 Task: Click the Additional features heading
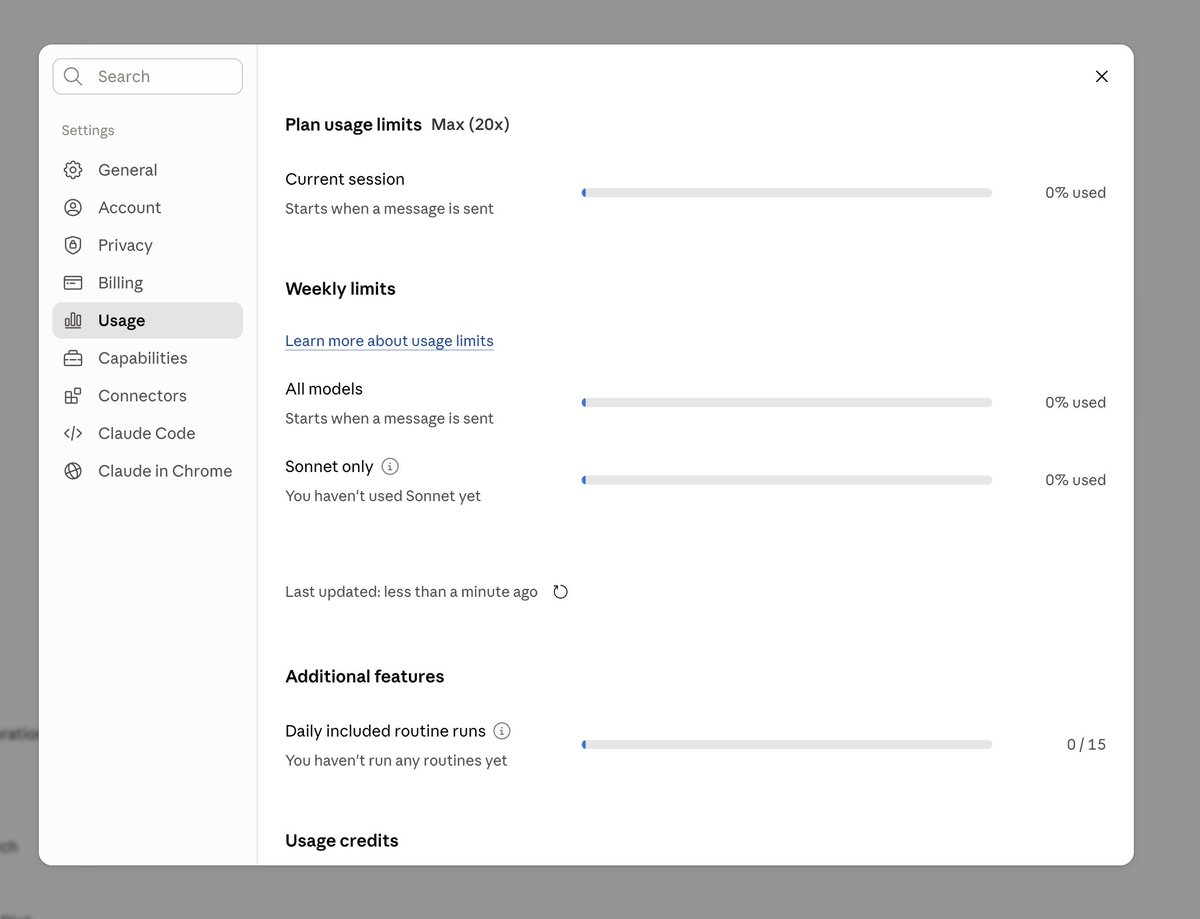pos(365,677)
